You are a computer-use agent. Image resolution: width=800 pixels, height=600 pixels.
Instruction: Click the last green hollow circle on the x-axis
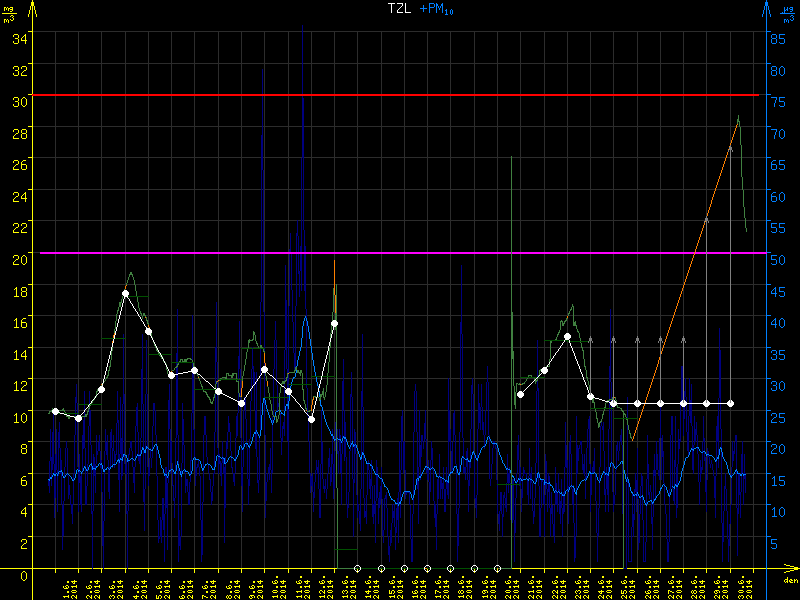[497, 568]
